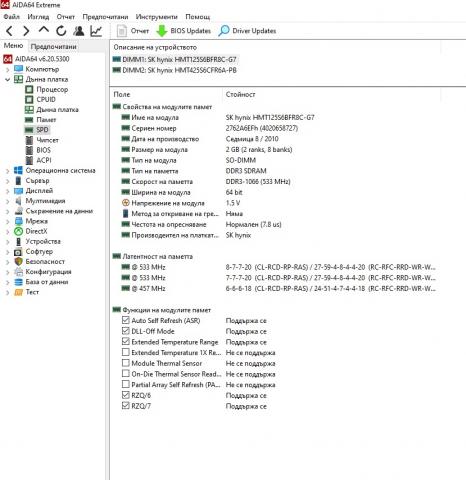Open the user profile toolbar icon
This screenshot has width=466, height=480.
79,31
